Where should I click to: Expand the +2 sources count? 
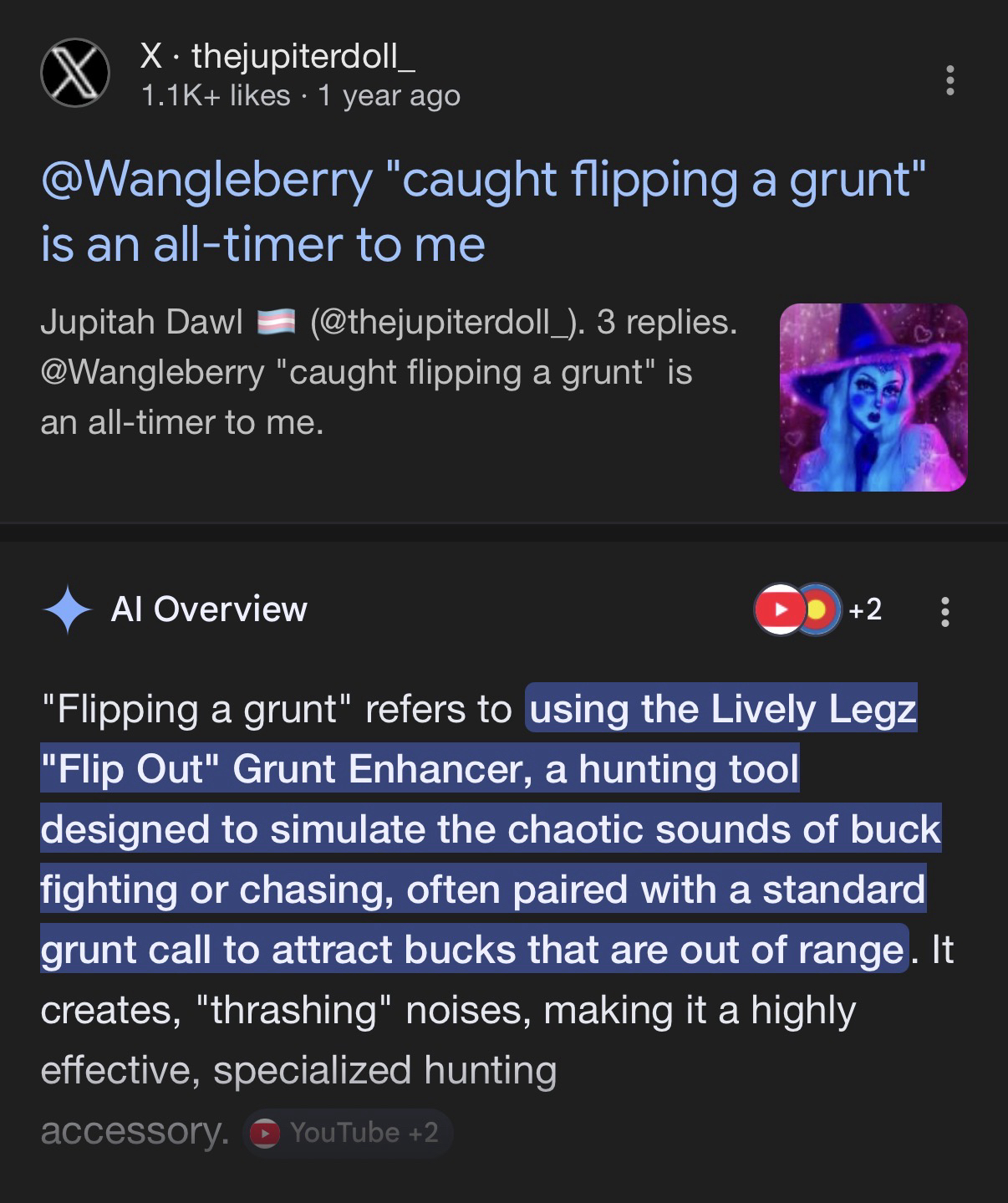(864, 609)
